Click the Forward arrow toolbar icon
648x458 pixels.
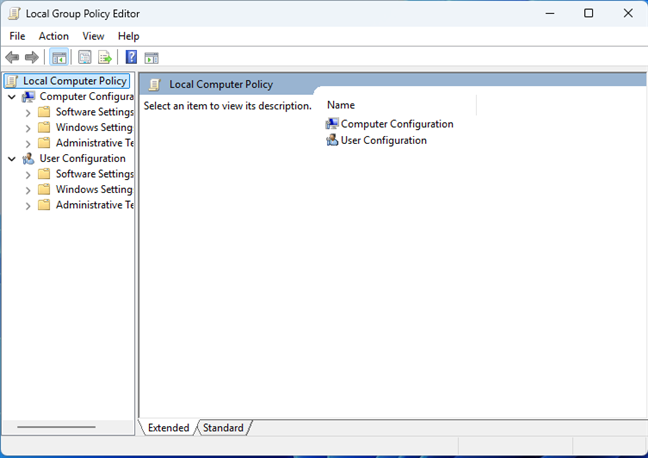32,57
